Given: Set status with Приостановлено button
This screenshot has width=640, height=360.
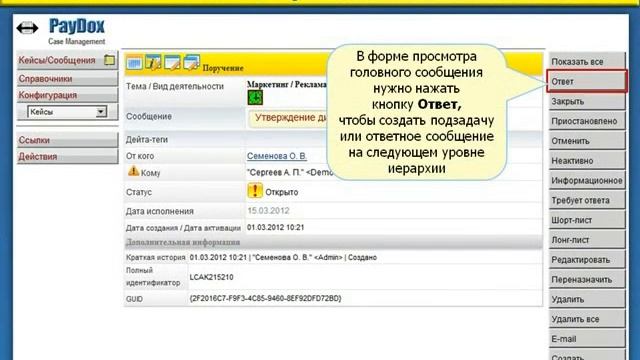Looking at the screenshot, I should tap(587, 121).
